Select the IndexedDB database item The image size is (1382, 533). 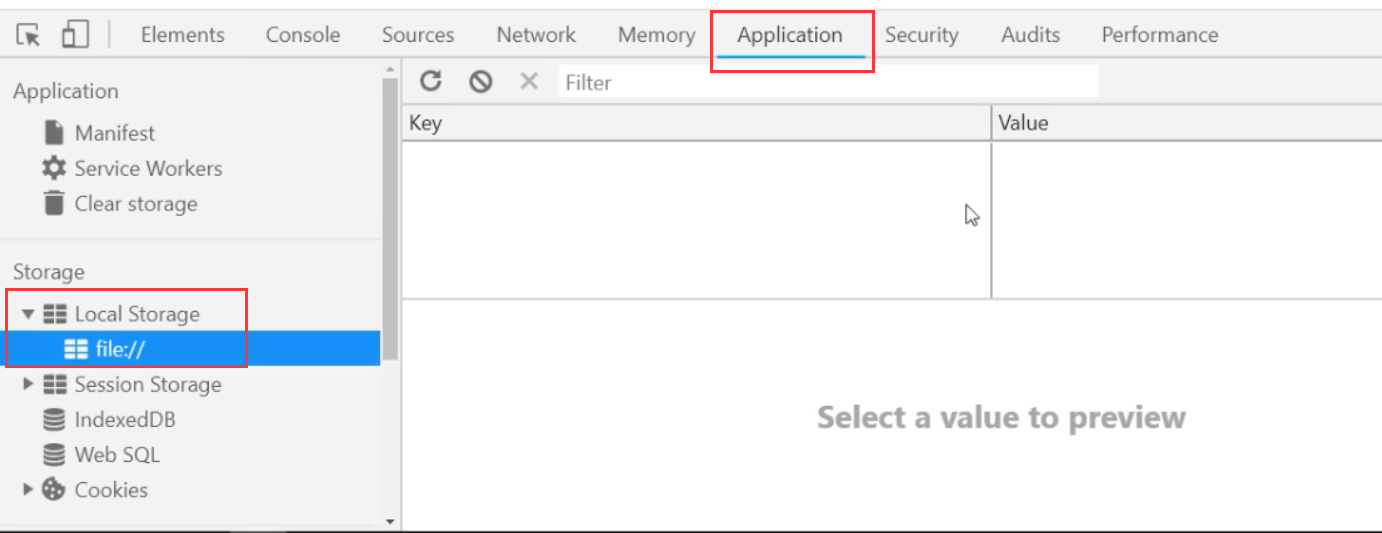tap(124, 420)
